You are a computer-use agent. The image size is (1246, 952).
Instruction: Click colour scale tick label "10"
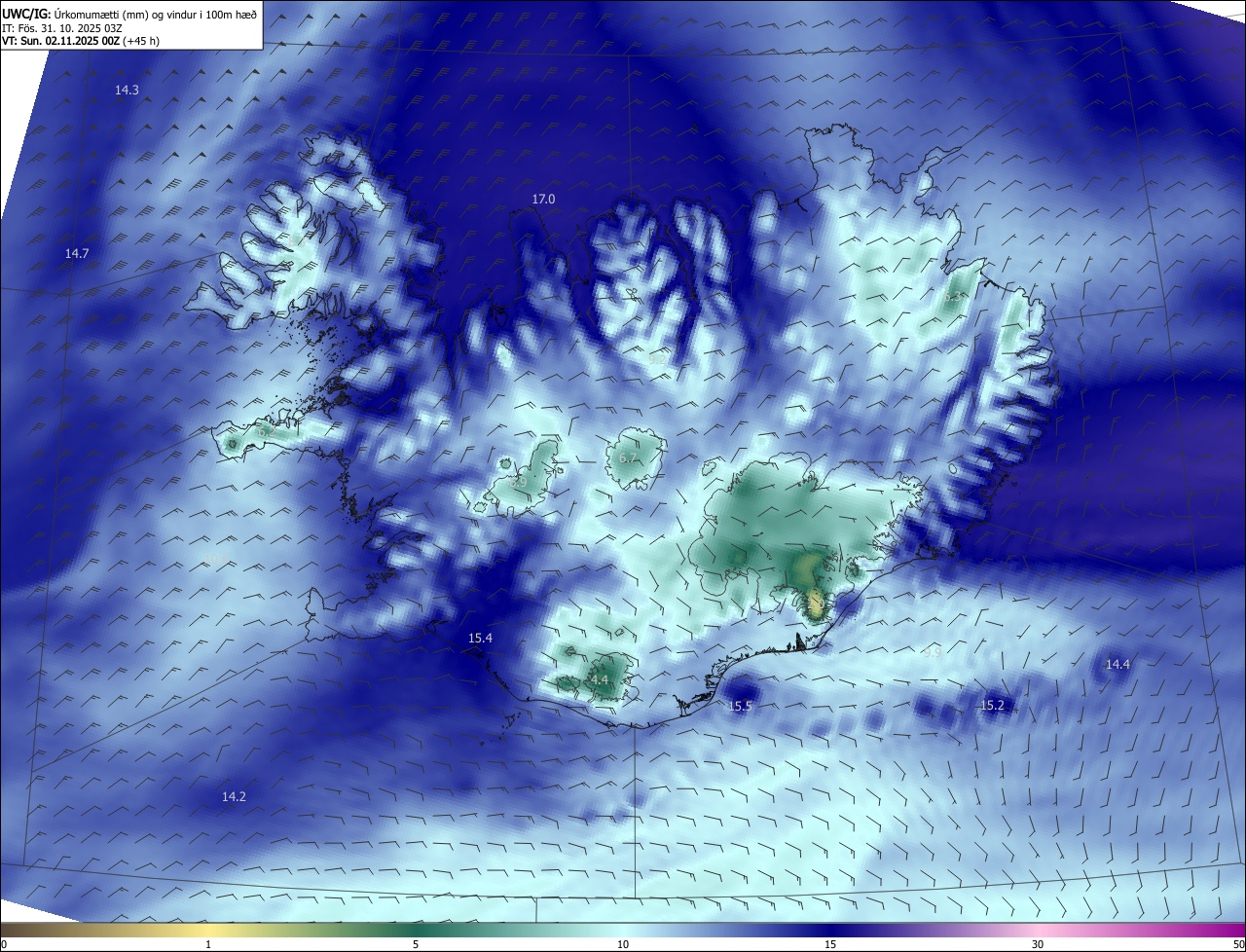click(x=623, y=944)
